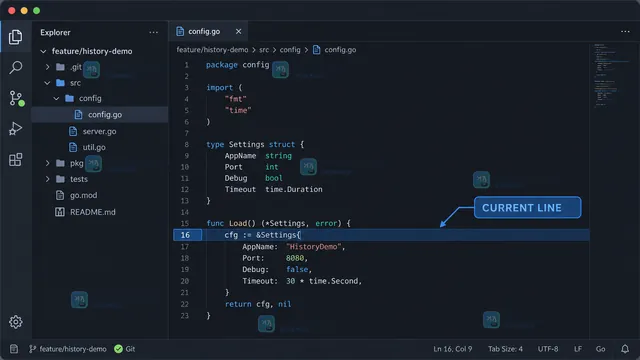Click the "package config" code line

(x=238, y=65)
